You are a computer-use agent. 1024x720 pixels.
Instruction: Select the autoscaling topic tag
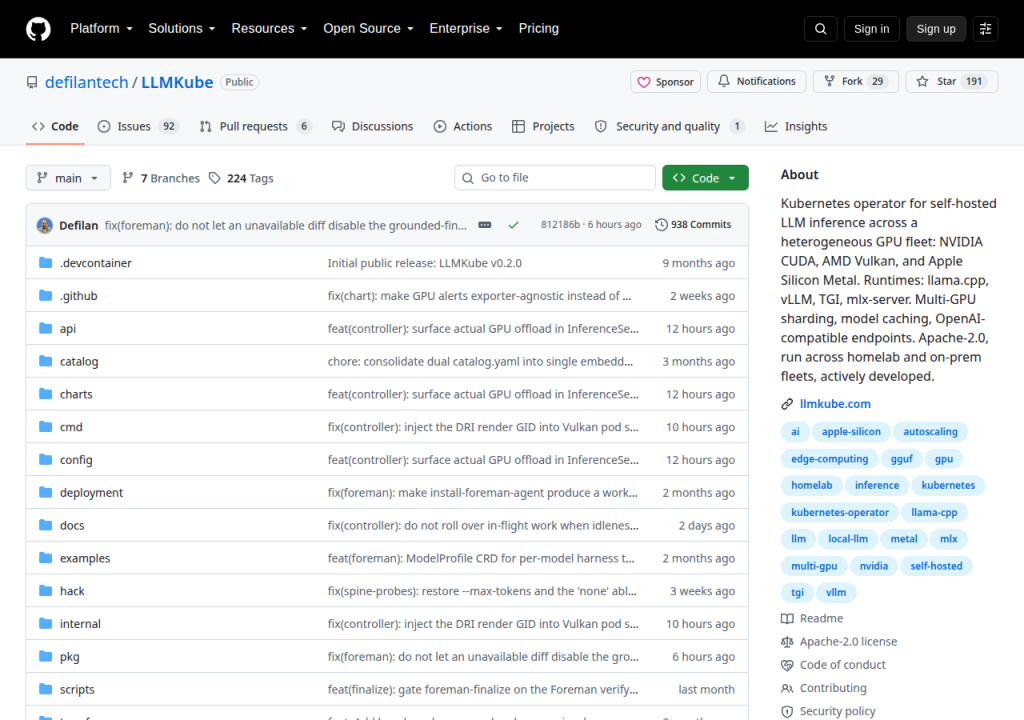[x=930, y=431]
